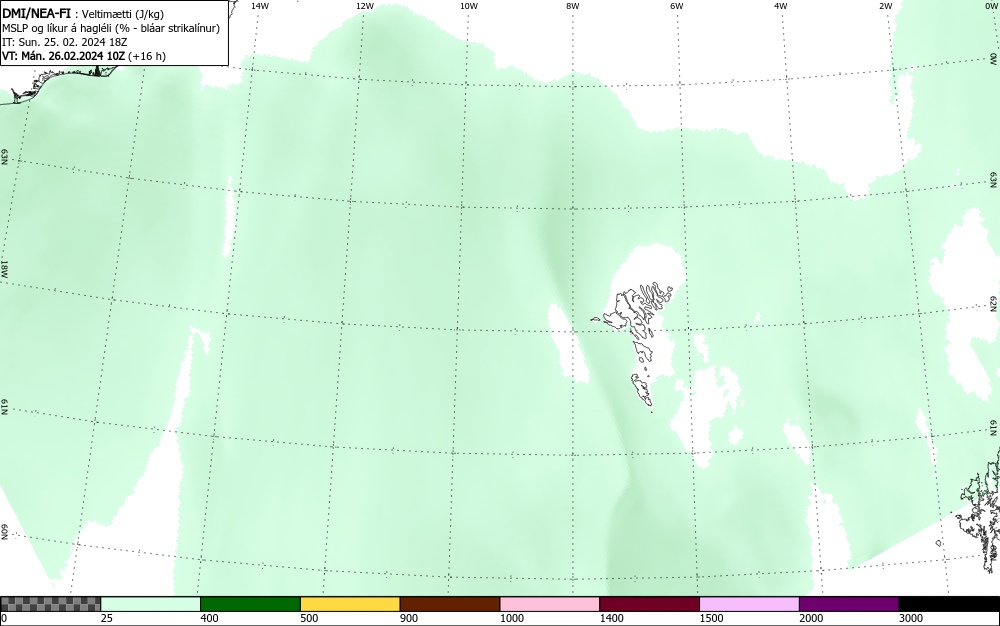This screenshot has width=1000, height=626.
Task: Click the 6W longitude label
Action: (x=677, y=6)
